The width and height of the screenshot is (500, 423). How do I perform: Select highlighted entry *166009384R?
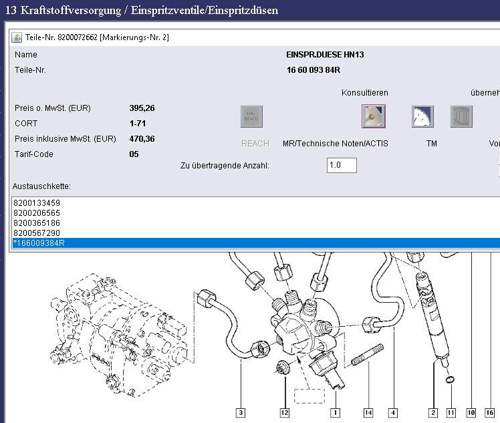[256, 243]
